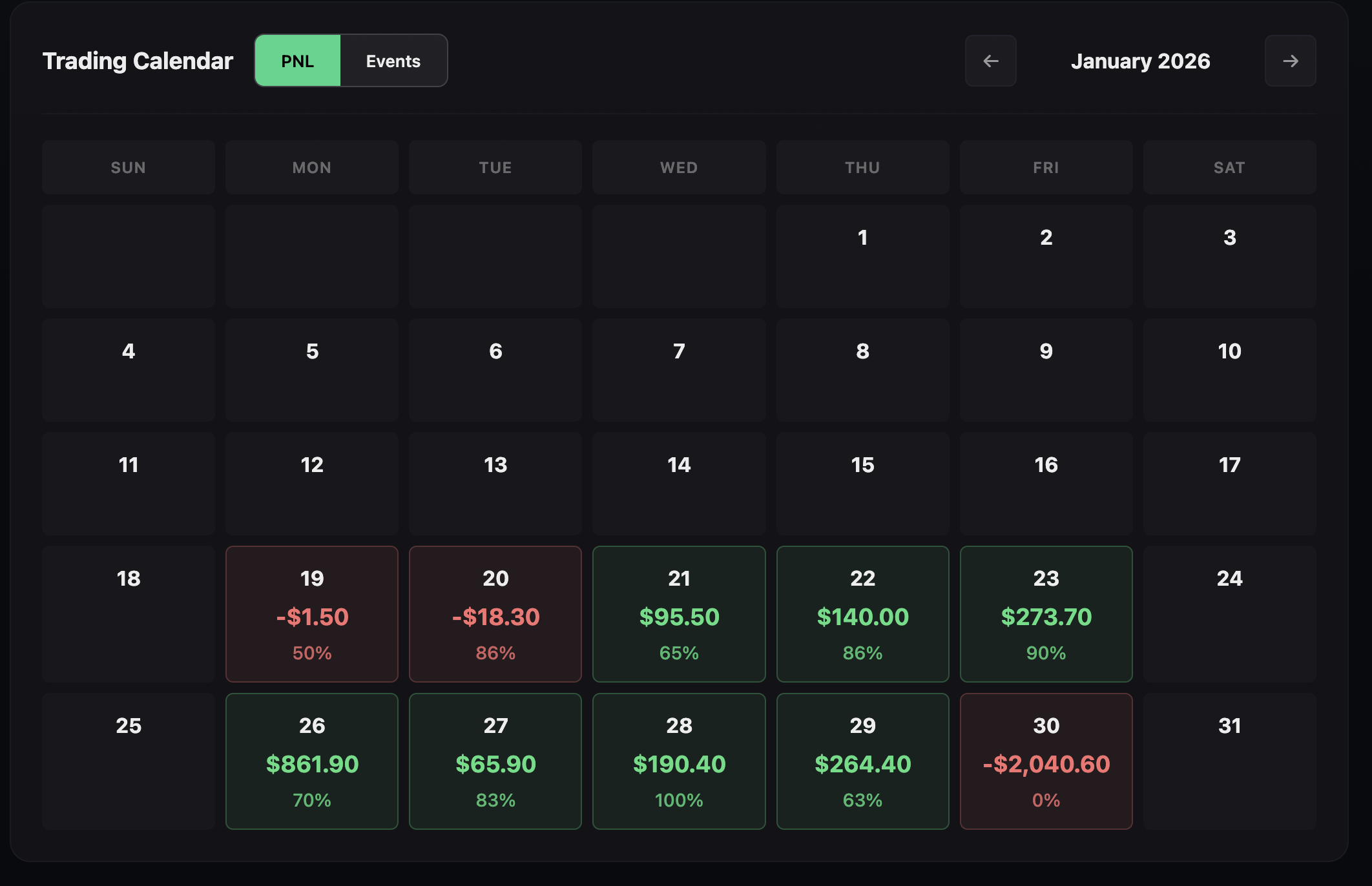The image size is (1372, 886).
Task: Click the January 2026 month label
Action: tap(1140, 61)
